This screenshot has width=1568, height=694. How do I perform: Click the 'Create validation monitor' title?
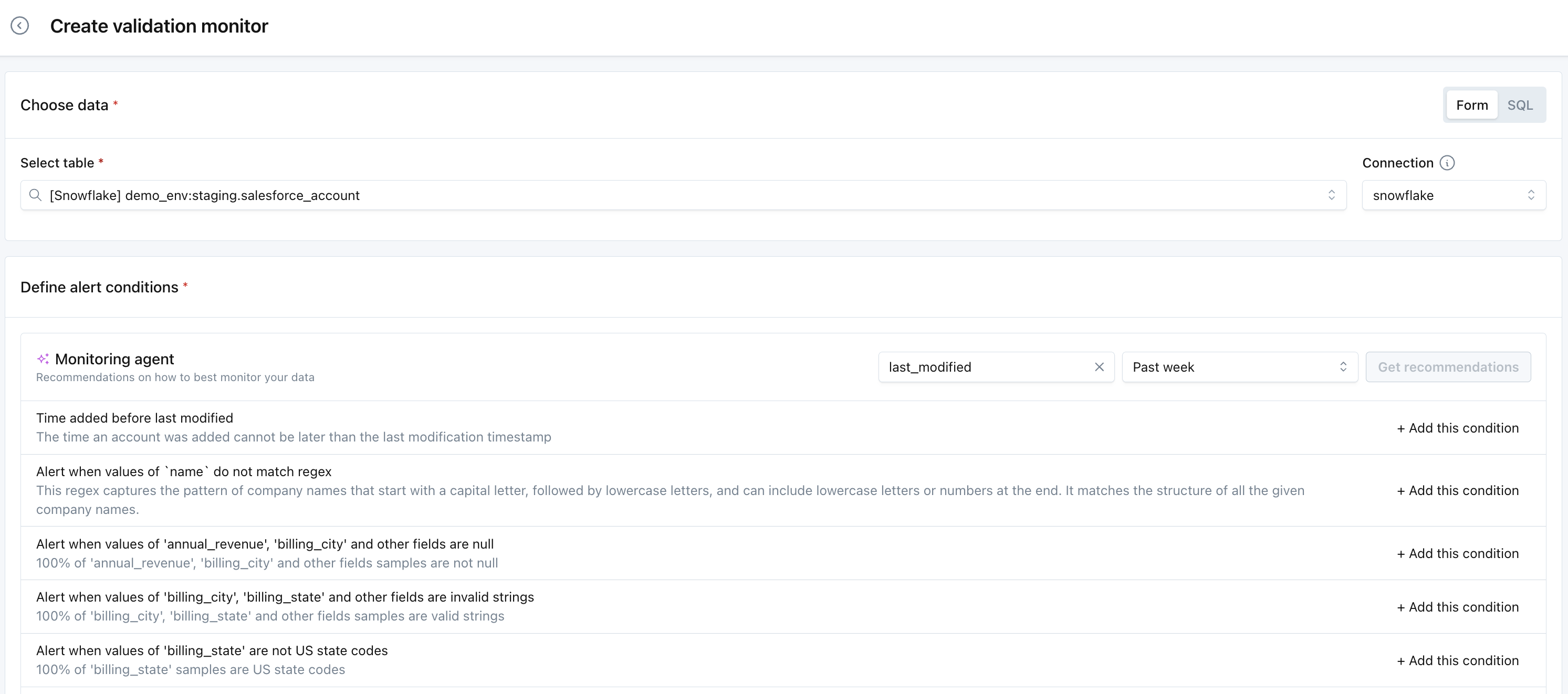(x=159, y=26)
